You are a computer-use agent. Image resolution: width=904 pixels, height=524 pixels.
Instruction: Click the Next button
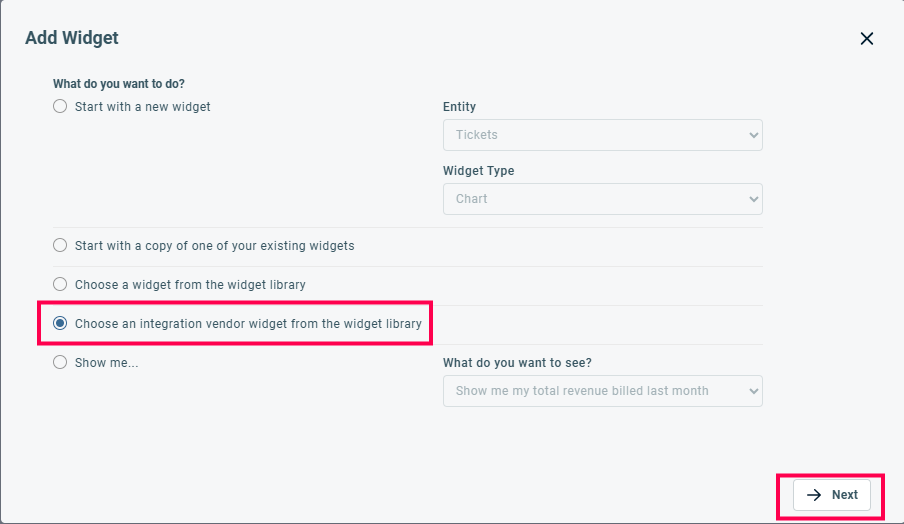(832, 495)
